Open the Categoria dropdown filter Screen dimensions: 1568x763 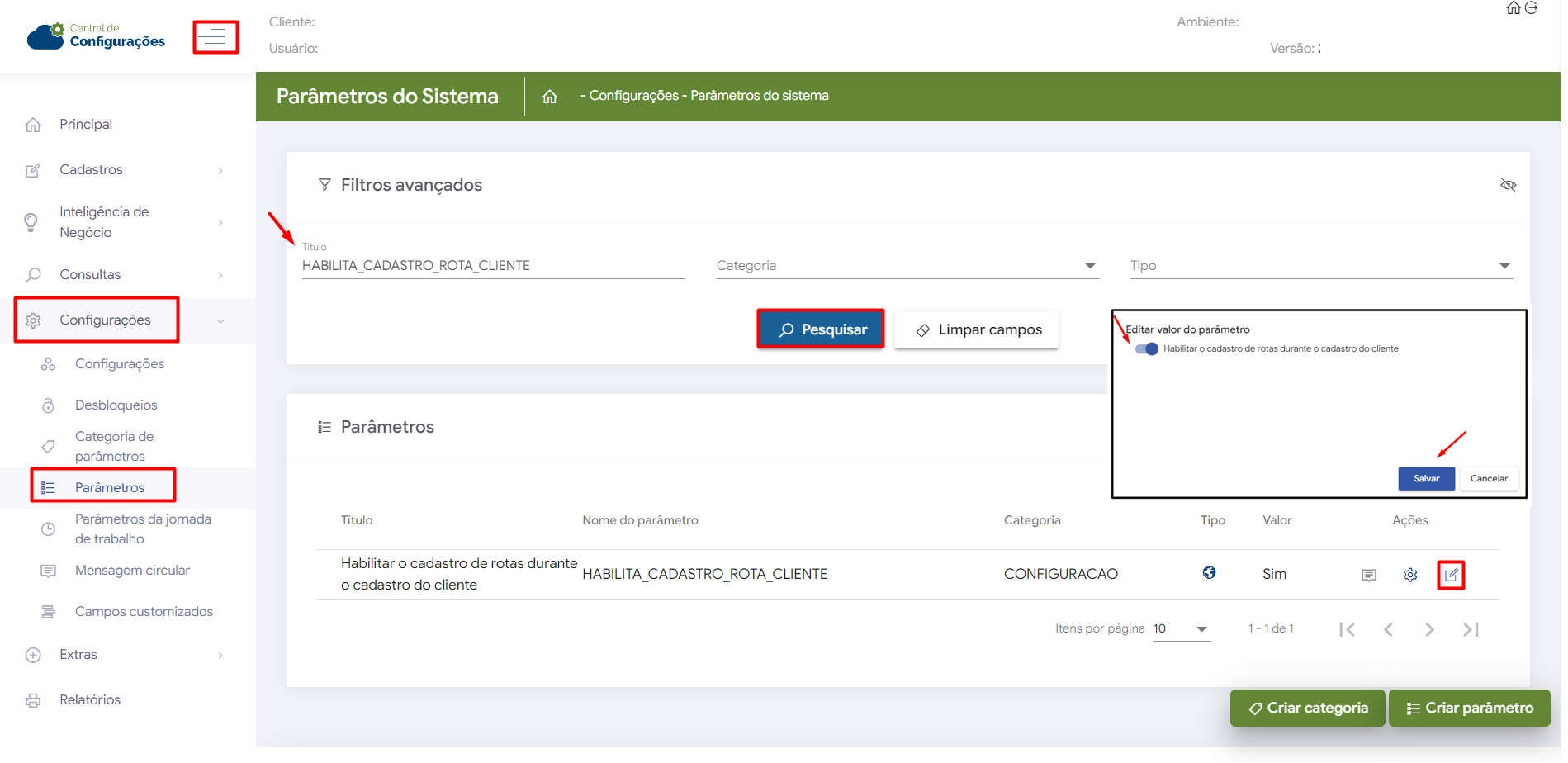907,266
